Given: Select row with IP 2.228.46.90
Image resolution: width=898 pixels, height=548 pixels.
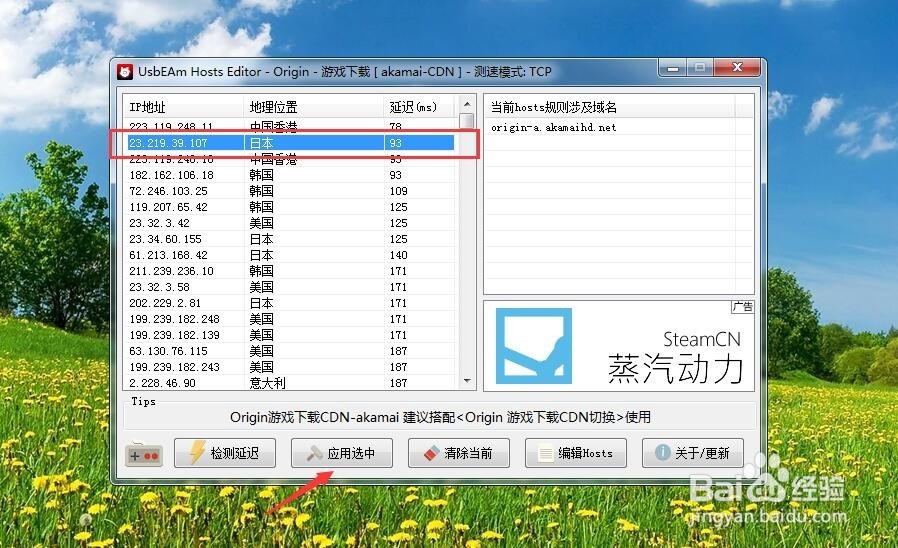Looking at the screenshot, I should 290,383.
